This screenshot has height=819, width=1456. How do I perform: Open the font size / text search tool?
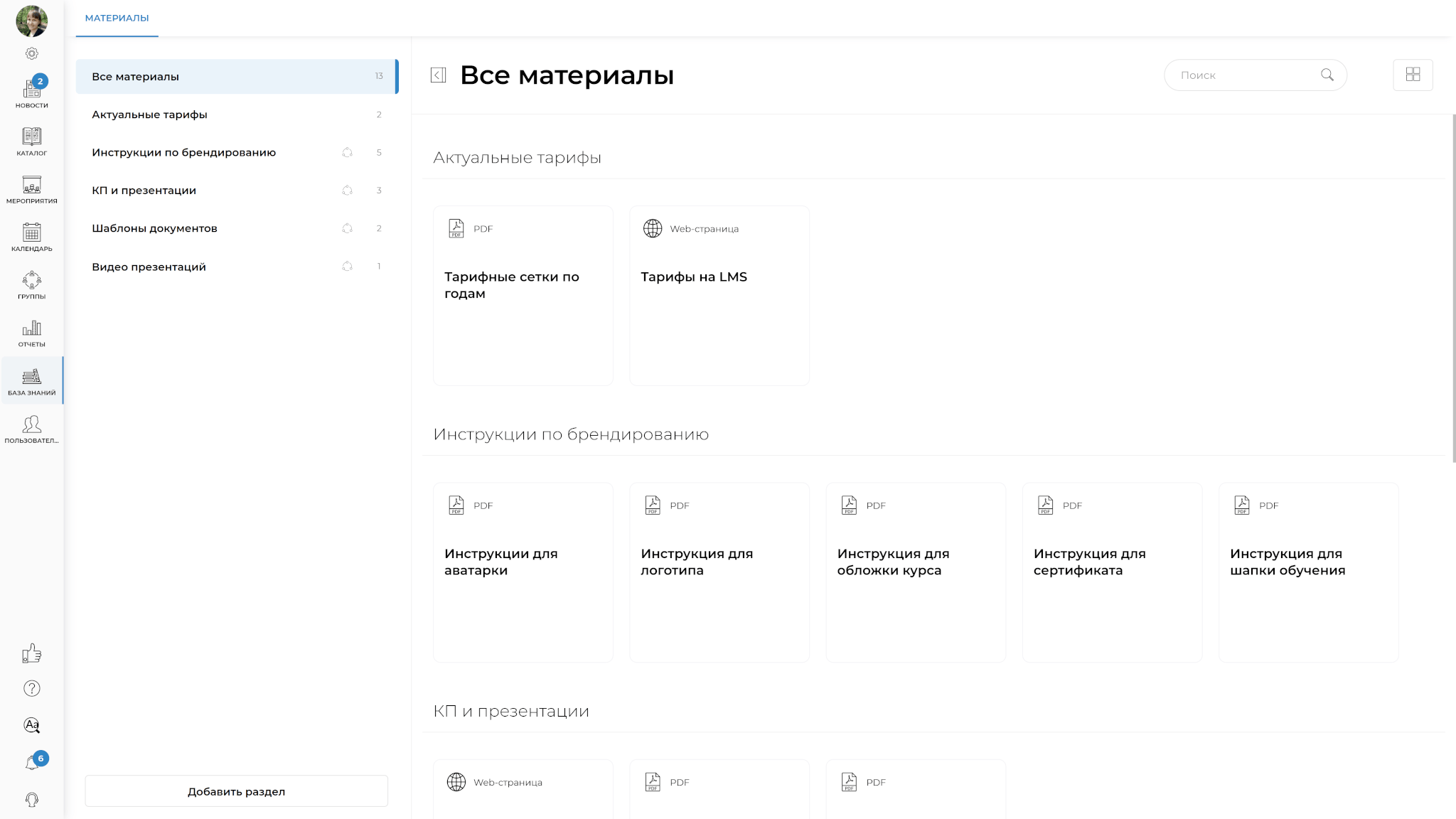(31, 726)
